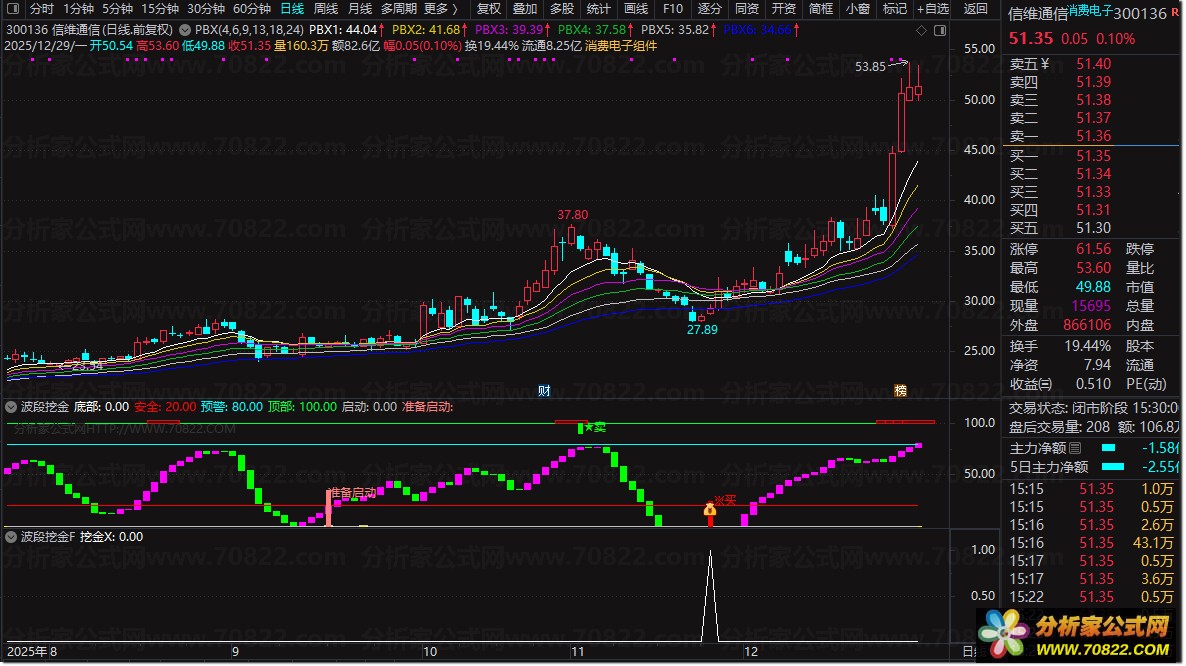Click the 榜 ranking marker on the chart
Image resolution: width=1186 pixels, height=666 pixels.
(900, 390)
